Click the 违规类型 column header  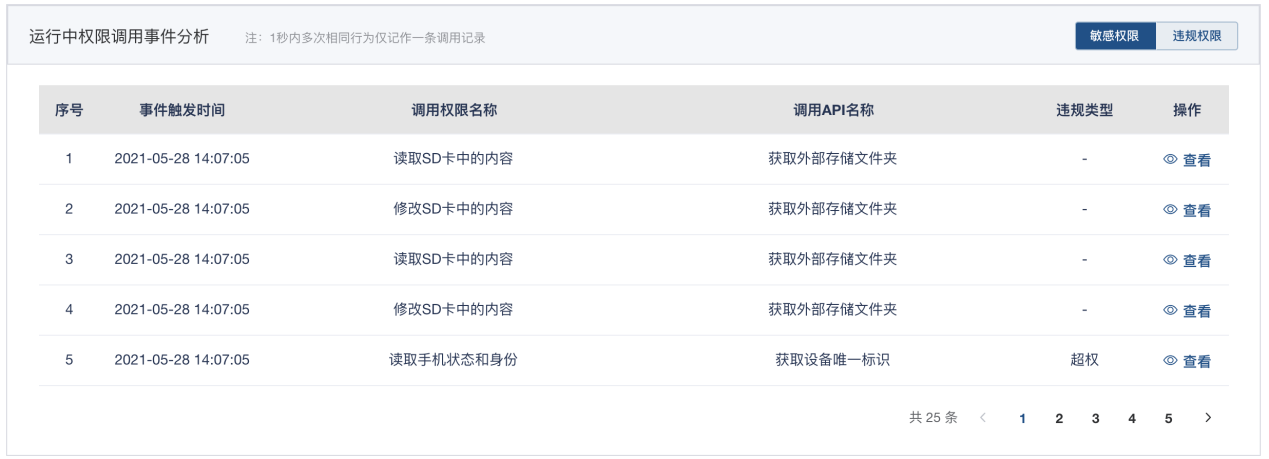[1085, 110]
